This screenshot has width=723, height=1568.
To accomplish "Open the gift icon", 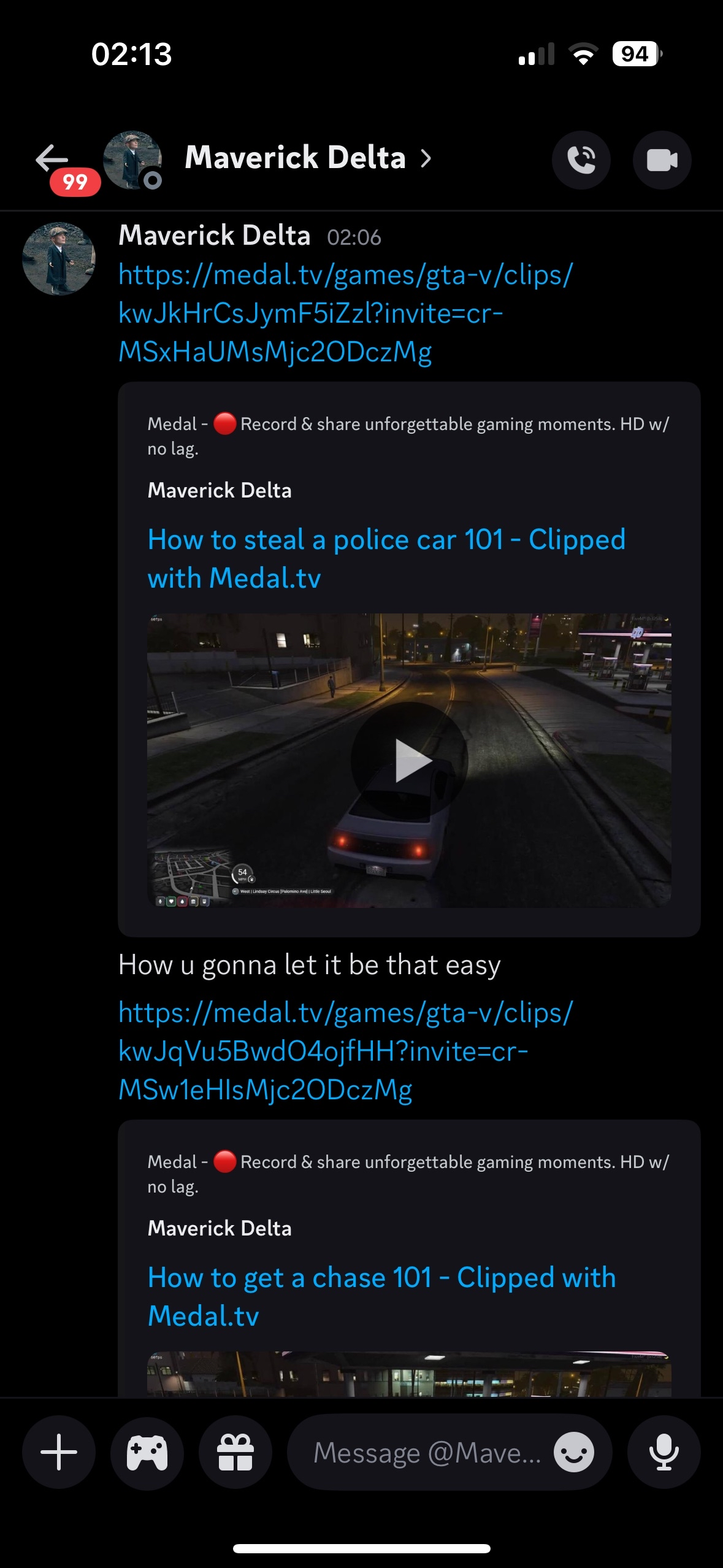I will tap(235, 1452).
